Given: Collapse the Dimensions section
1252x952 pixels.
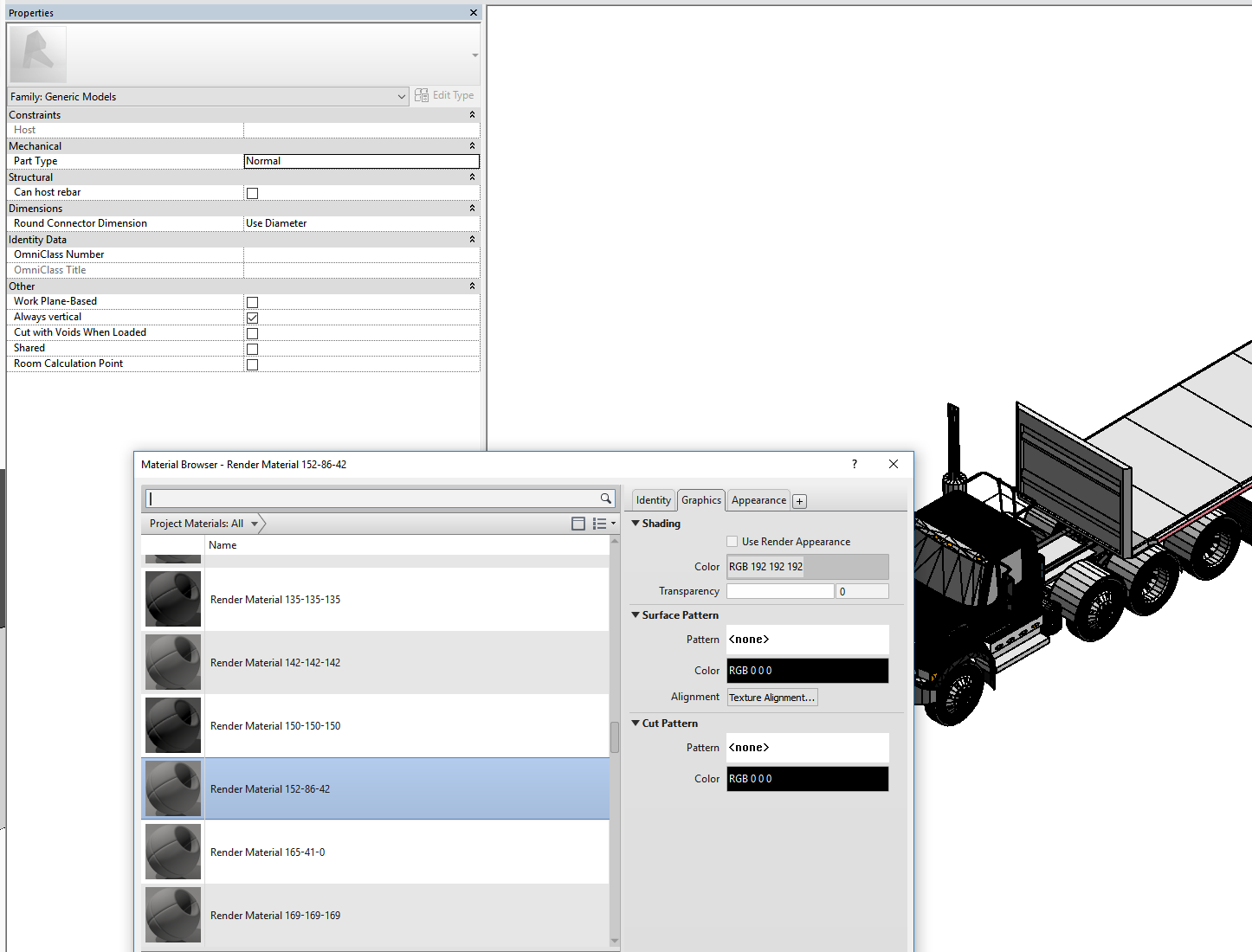Looking at the screenshot, I should pos(472,208).
